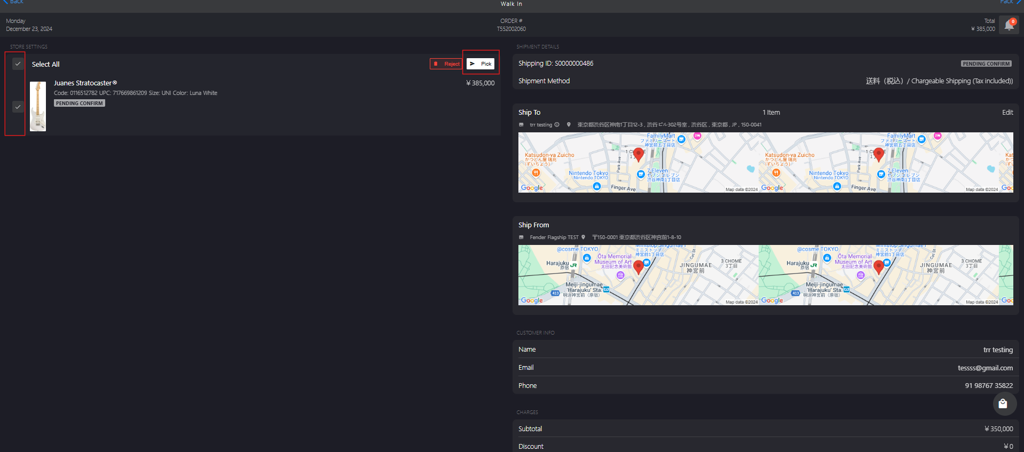Click the Juanes Stratocaster product name

(x=86, y=83)
